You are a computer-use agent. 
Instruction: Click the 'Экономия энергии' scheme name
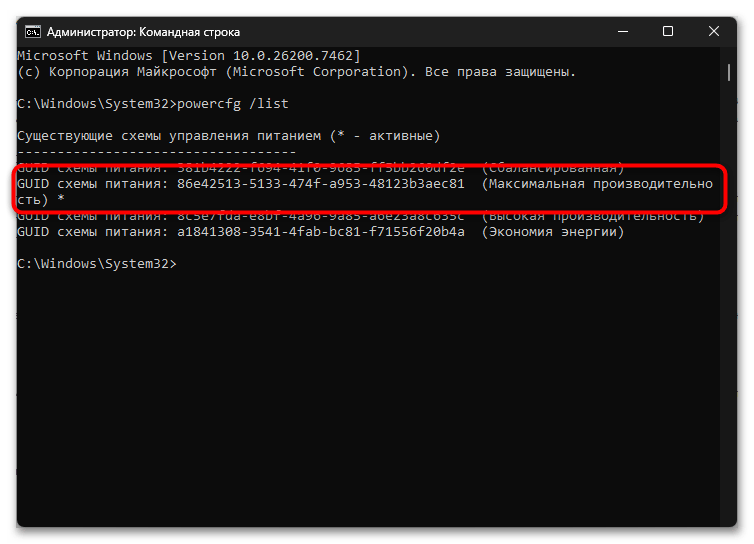553,232
